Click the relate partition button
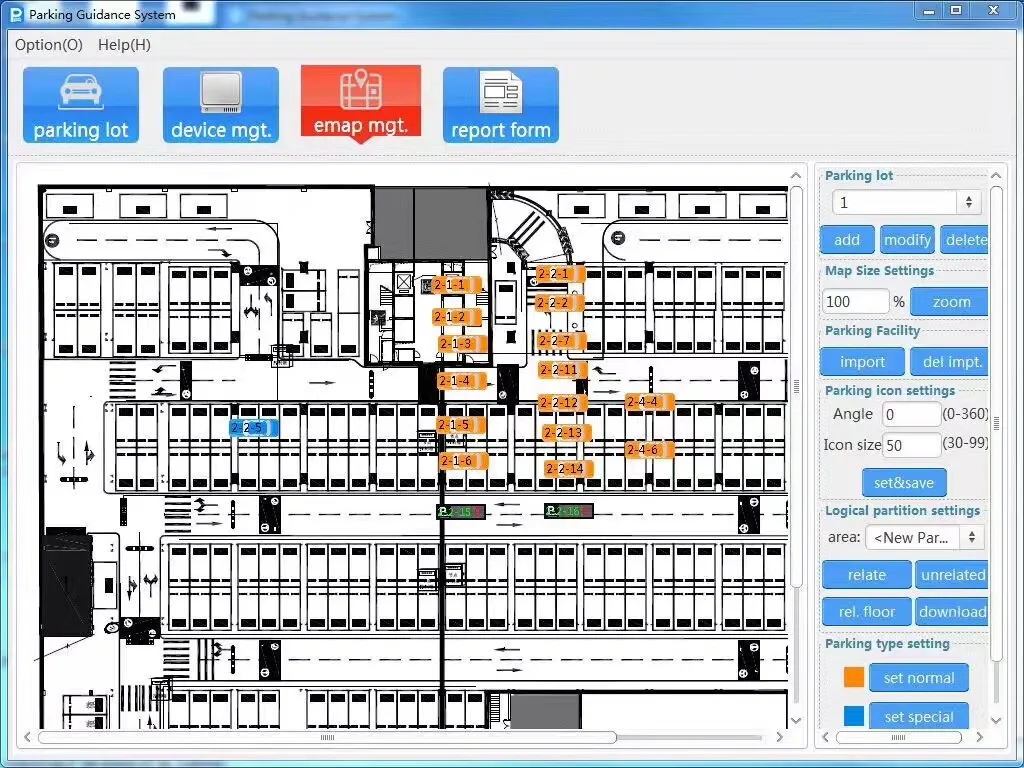 click(866, 575)
